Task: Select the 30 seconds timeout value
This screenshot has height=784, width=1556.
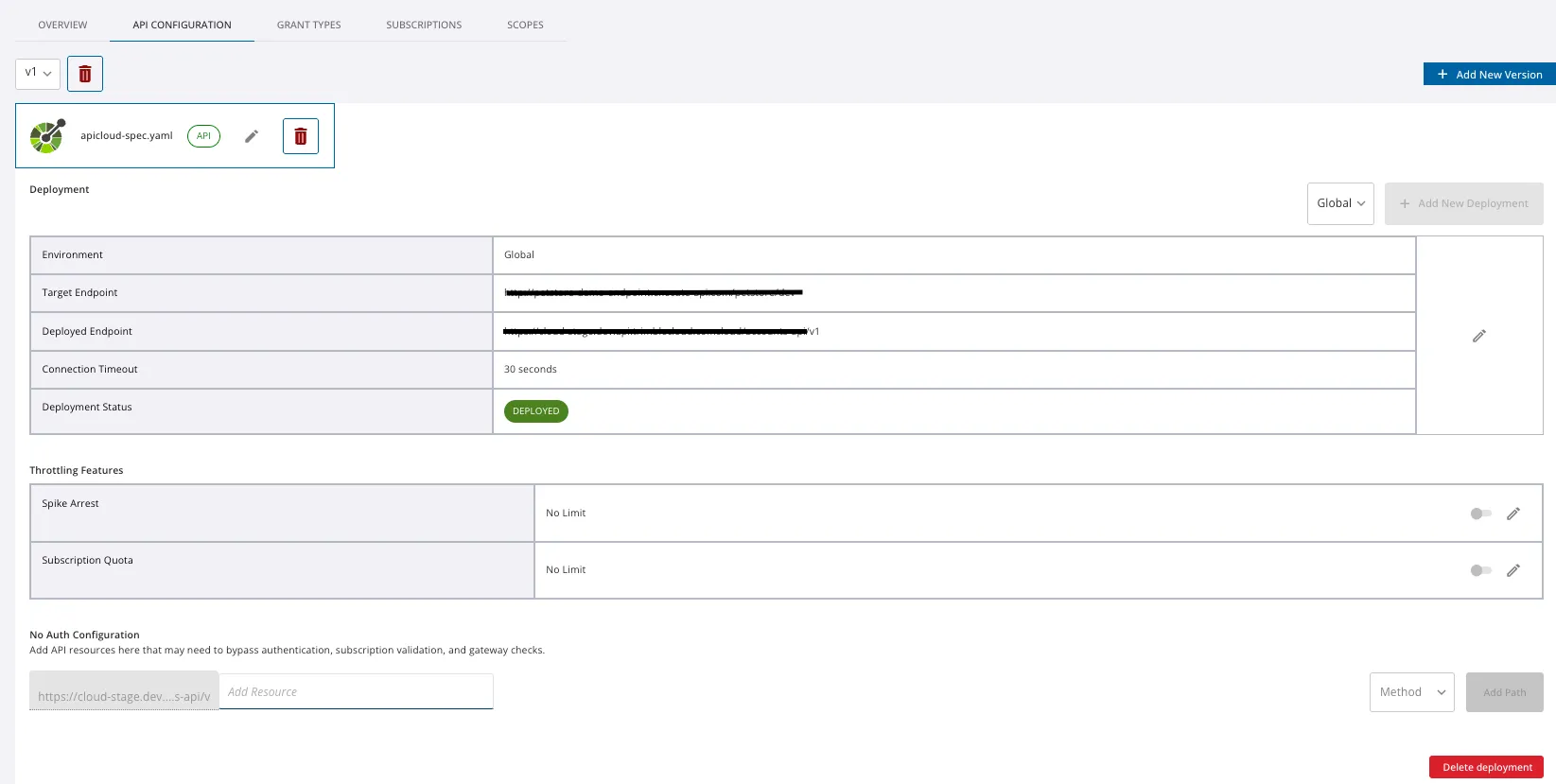Action: click(531, 370)
